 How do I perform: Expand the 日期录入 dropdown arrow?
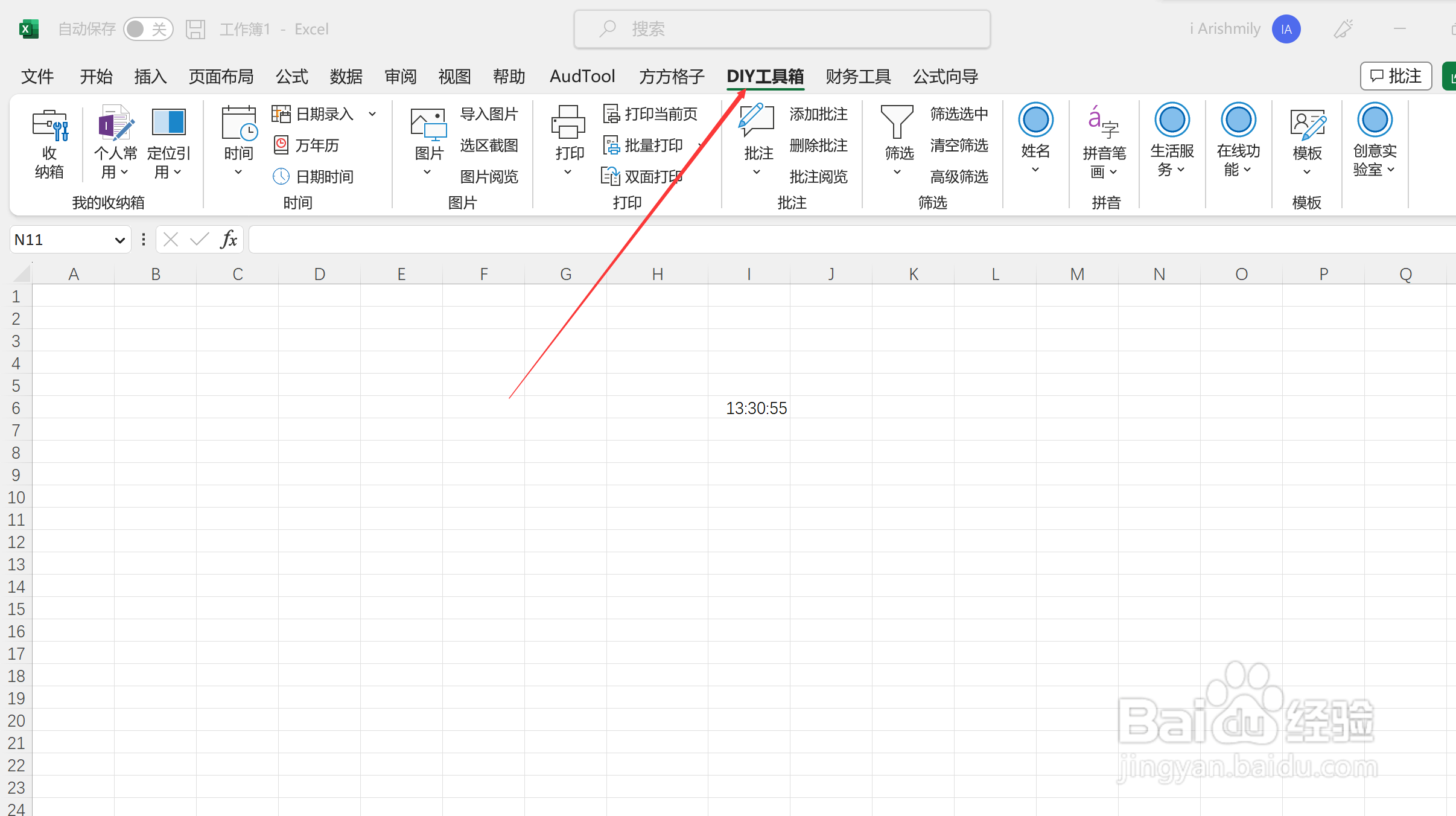tap(373, 114)
